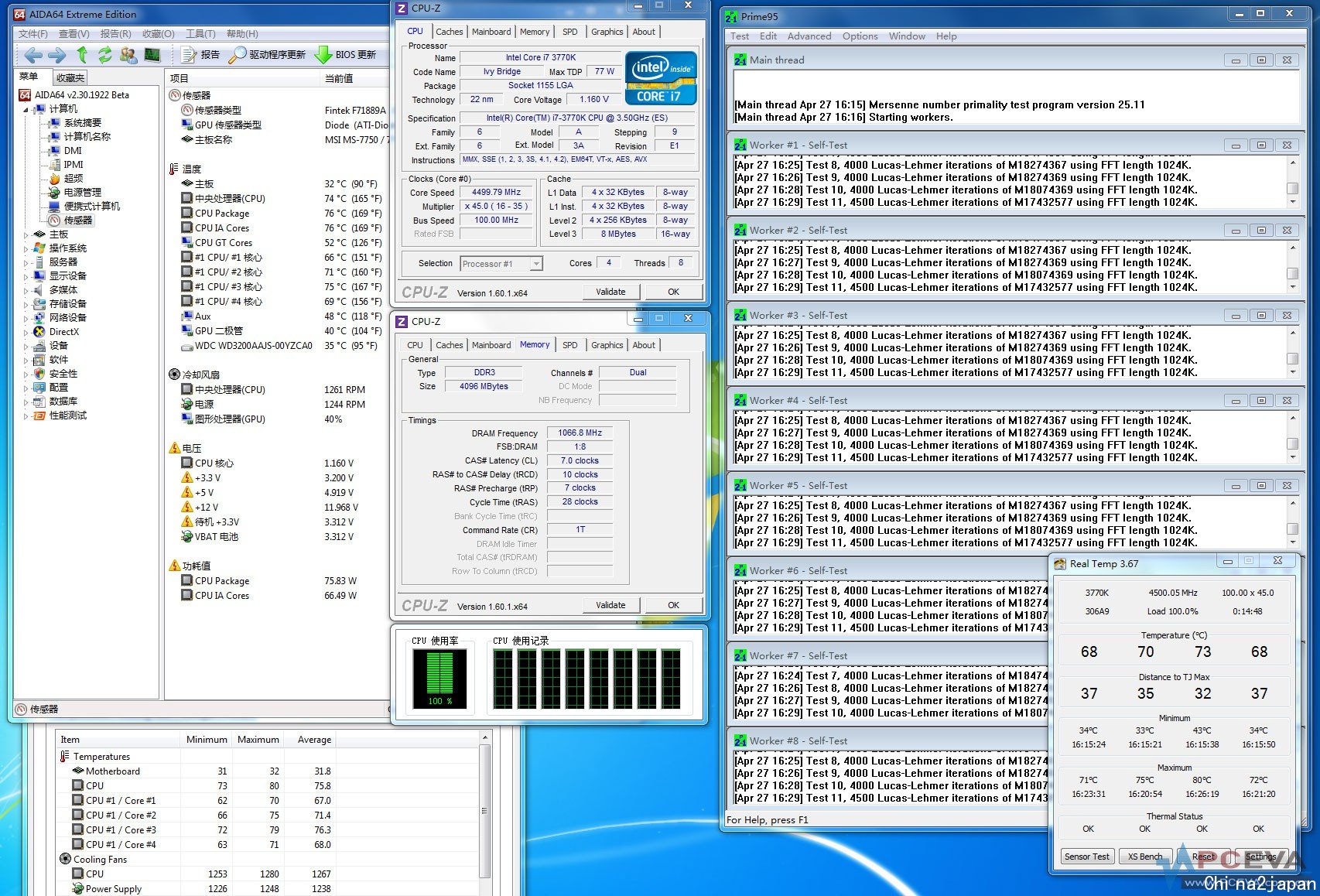Click the CPU 使用率 usage meter
This screenshot has height=896, width=1320.
click(439, 679)
